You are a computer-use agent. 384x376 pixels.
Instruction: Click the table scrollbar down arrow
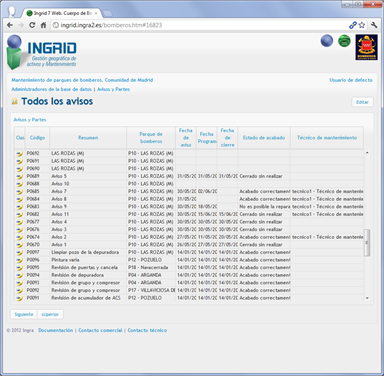tap(367, 298)
